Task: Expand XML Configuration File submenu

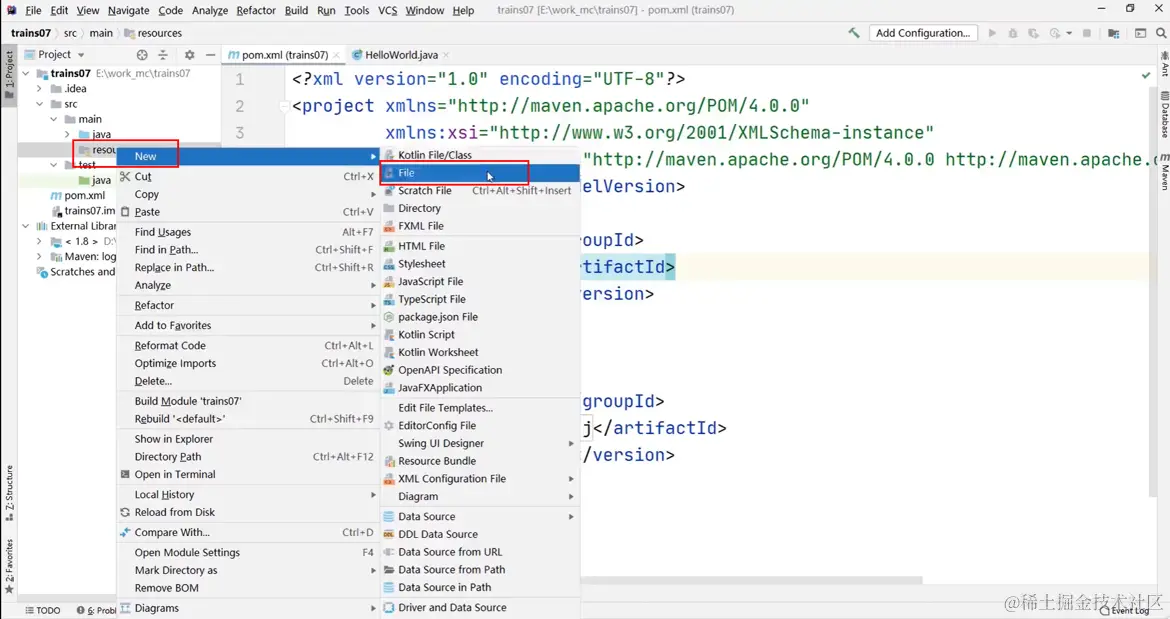Action: pyautogui.click(x=480, y=479)
